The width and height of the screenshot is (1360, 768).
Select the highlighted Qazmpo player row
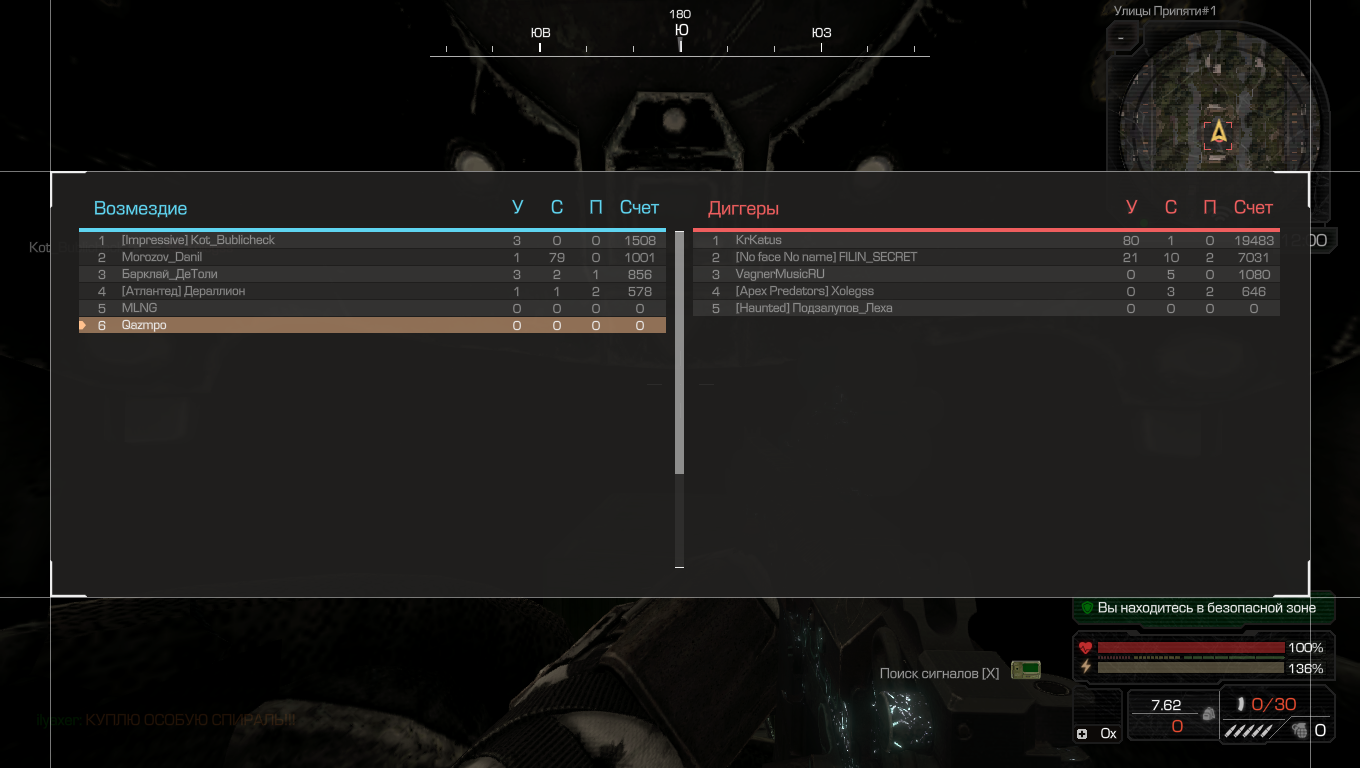(x=372, y=325)
